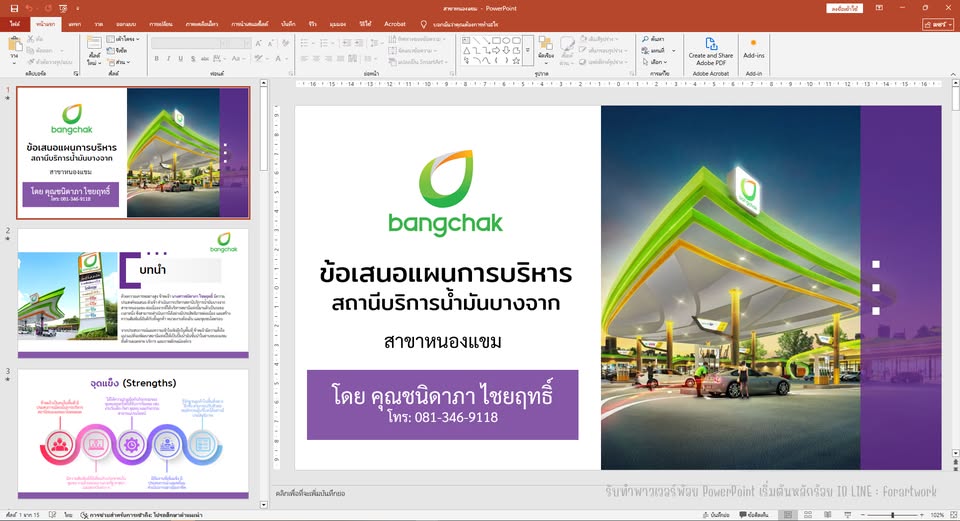Increase font size with larger A
Image resolution: width=960 pixels, height=521 pixels.
[259, 43]
